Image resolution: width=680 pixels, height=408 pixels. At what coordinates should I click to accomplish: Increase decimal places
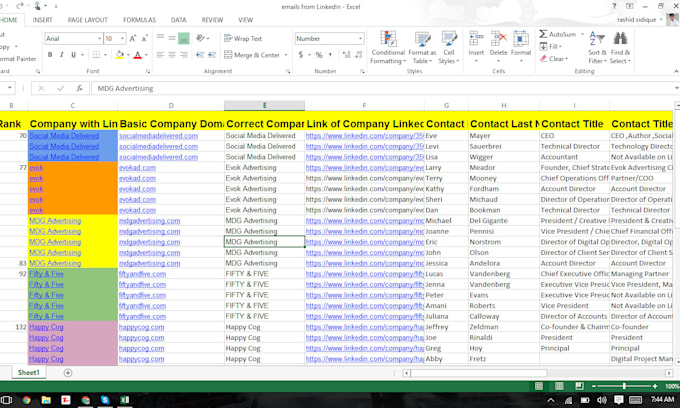click(x=346, y=55)
